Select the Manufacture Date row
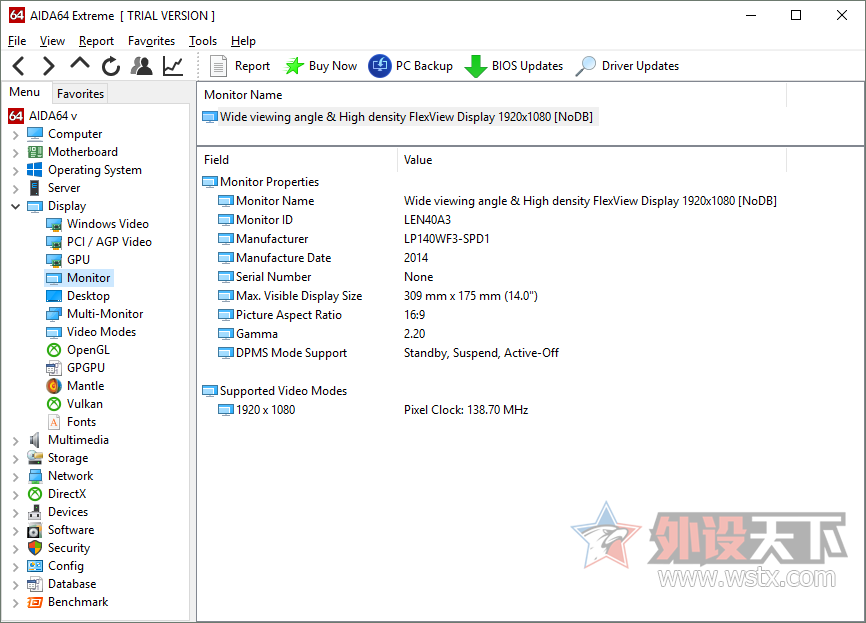The height and width of the screenshot is (623, 866). 323,258
